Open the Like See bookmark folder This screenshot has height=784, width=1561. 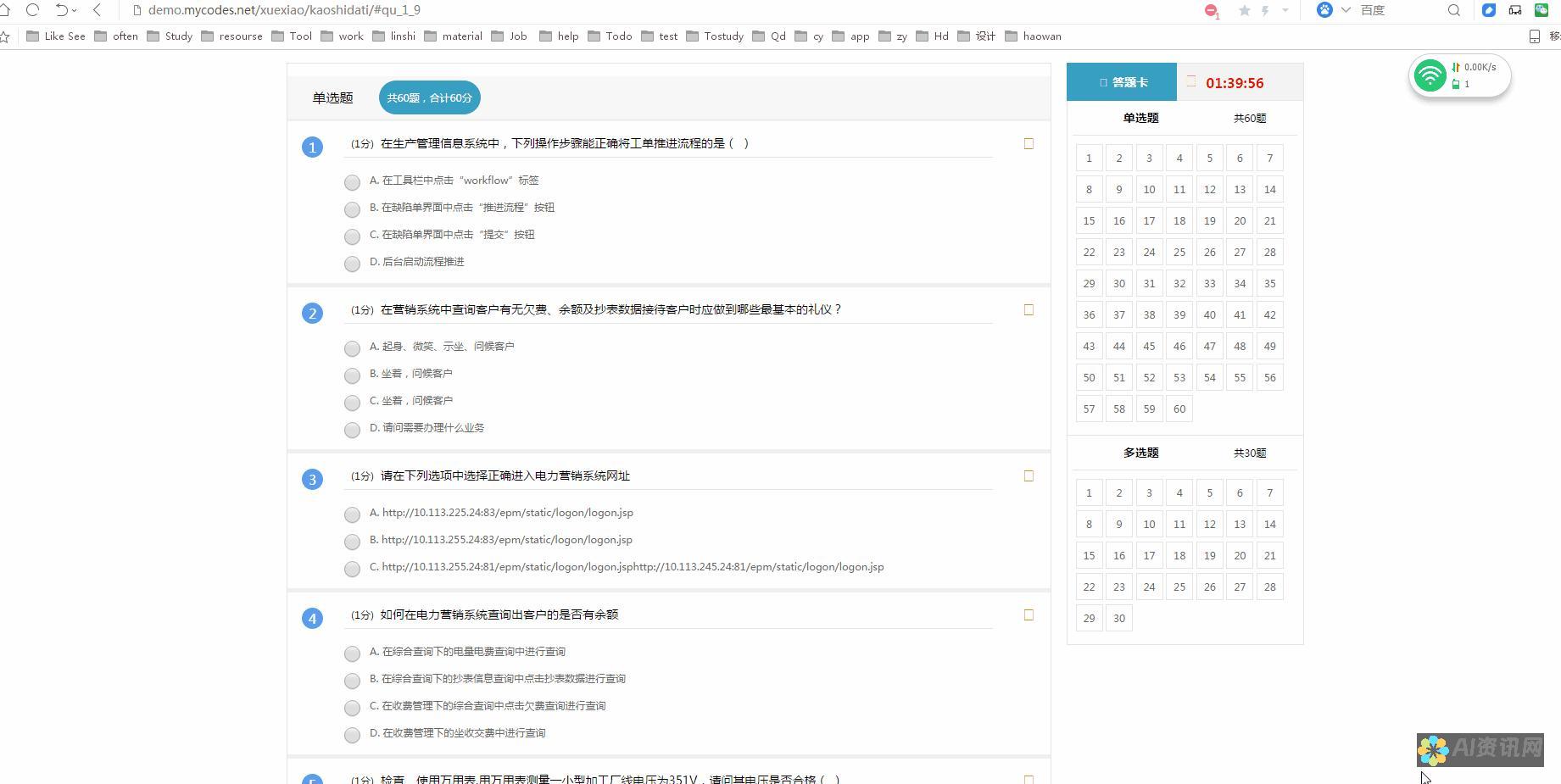(56, 36)
